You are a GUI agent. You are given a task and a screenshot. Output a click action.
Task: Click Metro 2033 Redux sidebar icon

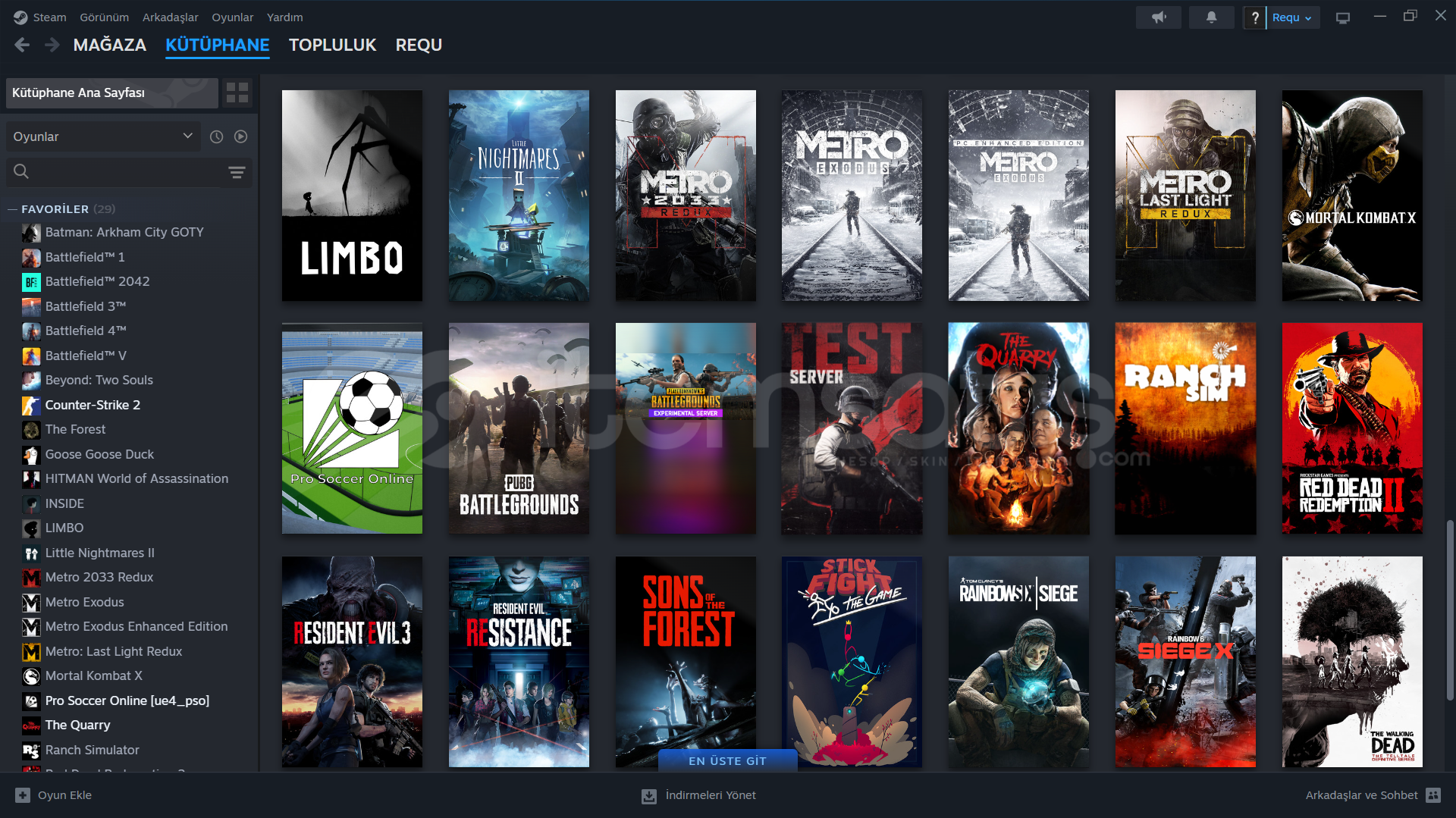(31, 578)
